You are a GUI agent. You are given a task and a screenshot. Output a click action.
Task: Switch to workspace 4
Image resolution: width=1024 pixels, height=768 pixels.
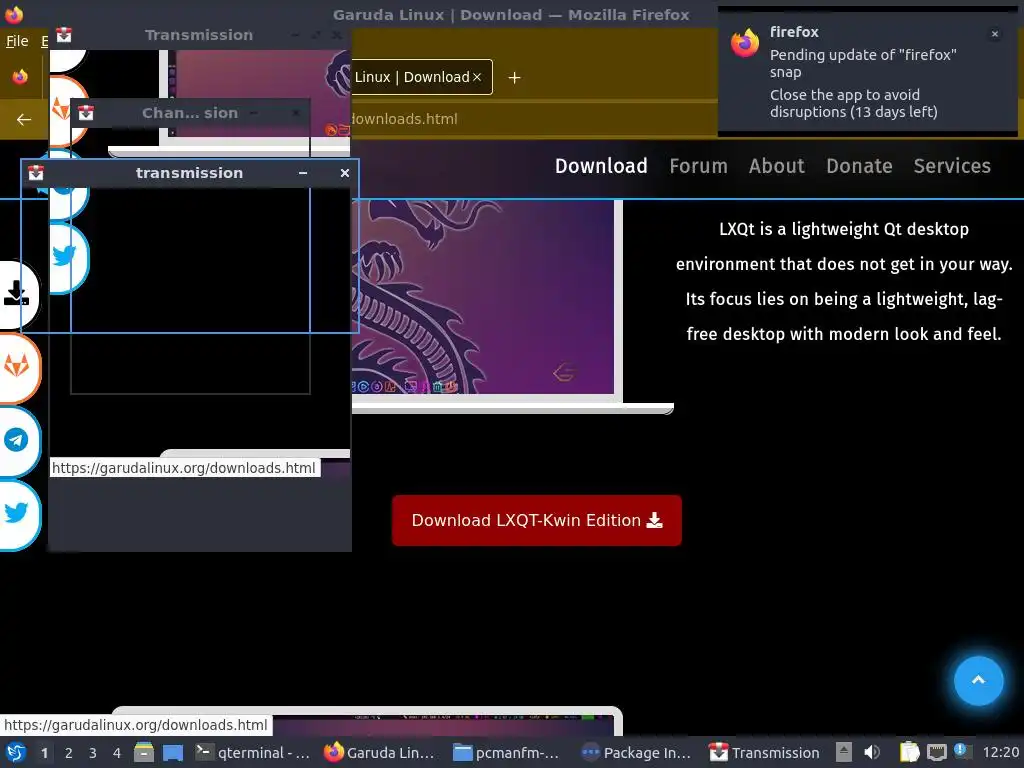click(x=117, y=753)
